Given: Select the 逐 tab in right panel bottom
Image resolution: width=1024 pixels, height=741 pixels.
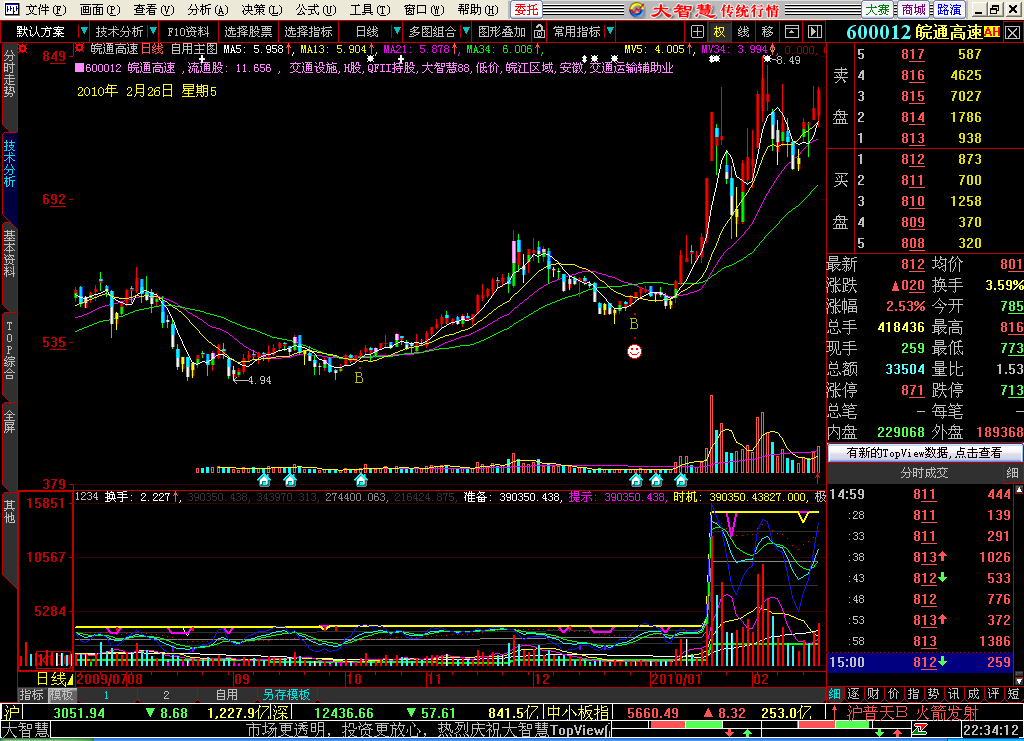Looking at the screenshot, I should [x=854, y=694].
